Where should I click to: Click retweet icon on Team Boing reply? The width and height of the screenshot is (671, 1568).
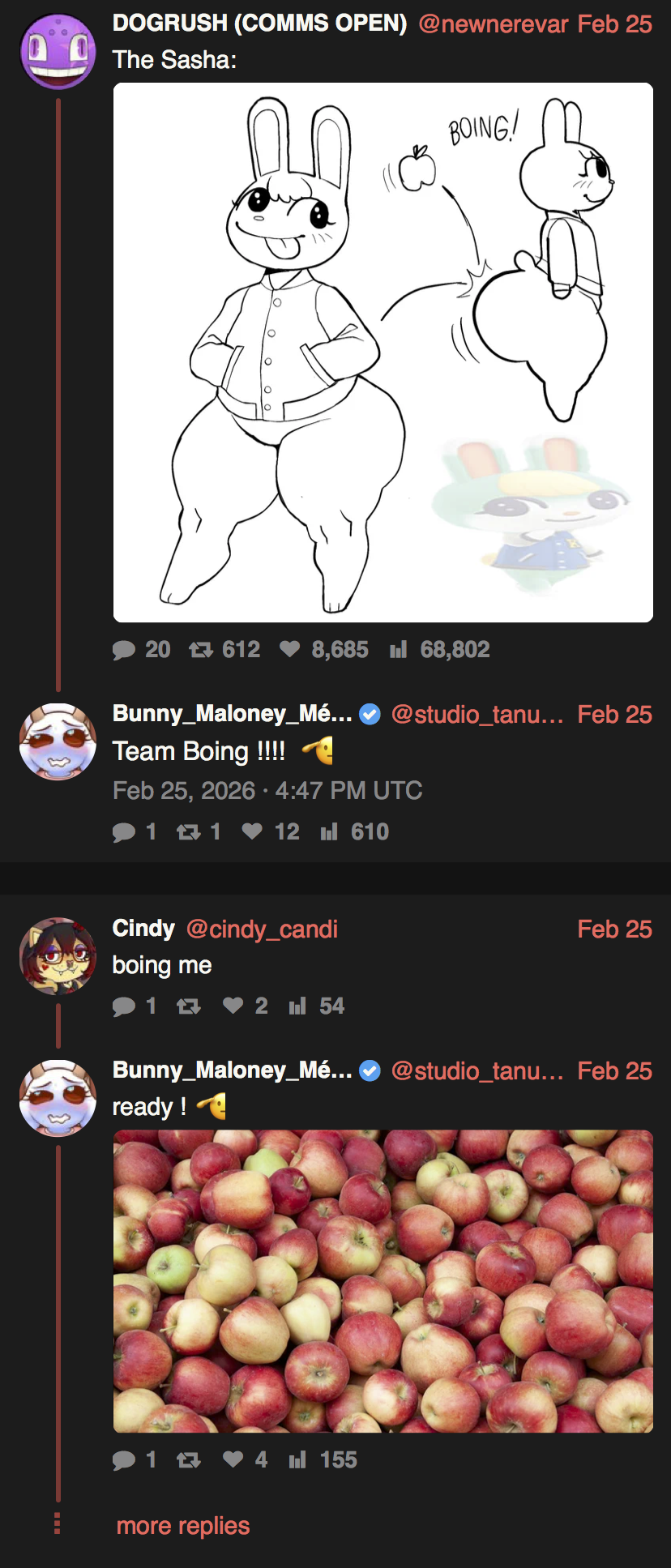[x=188, y=832]
